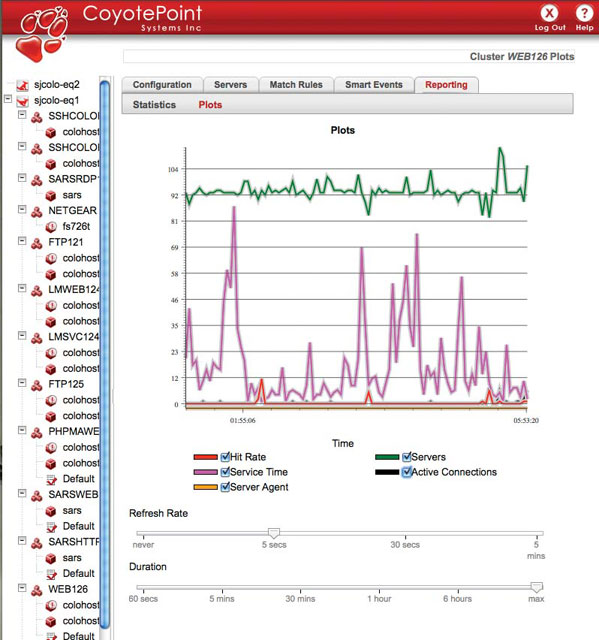Click the CoyotePoint paw logo
The width and height of the screenshot is (599, 640).
(x=42, y=34)
